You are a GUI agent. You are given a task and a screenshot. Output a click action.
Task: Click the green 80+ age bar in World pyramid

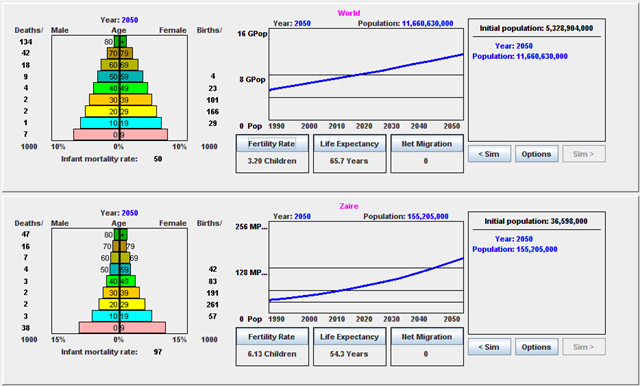pyautogui.click(x=120, y=42)
